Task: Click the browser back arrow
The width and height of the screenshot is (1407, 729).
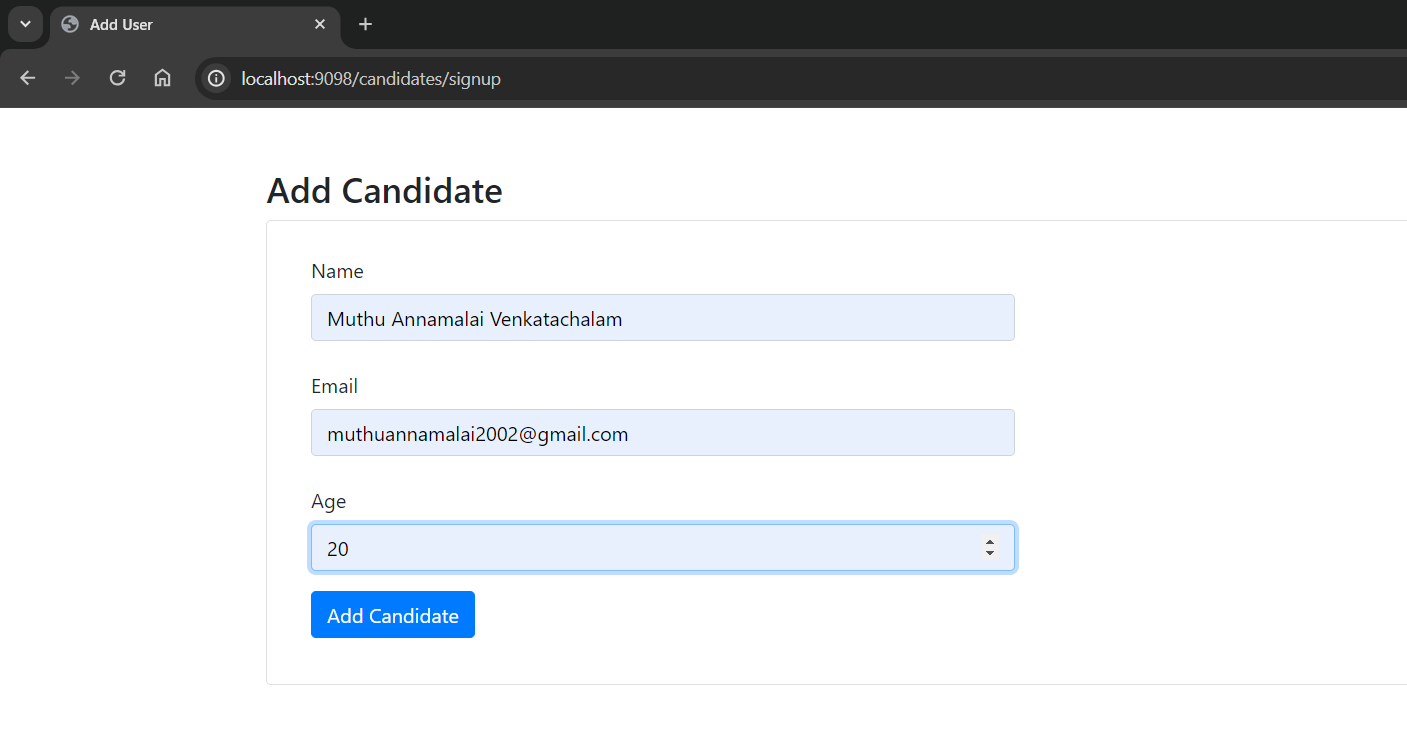Action: click(27, 78)
